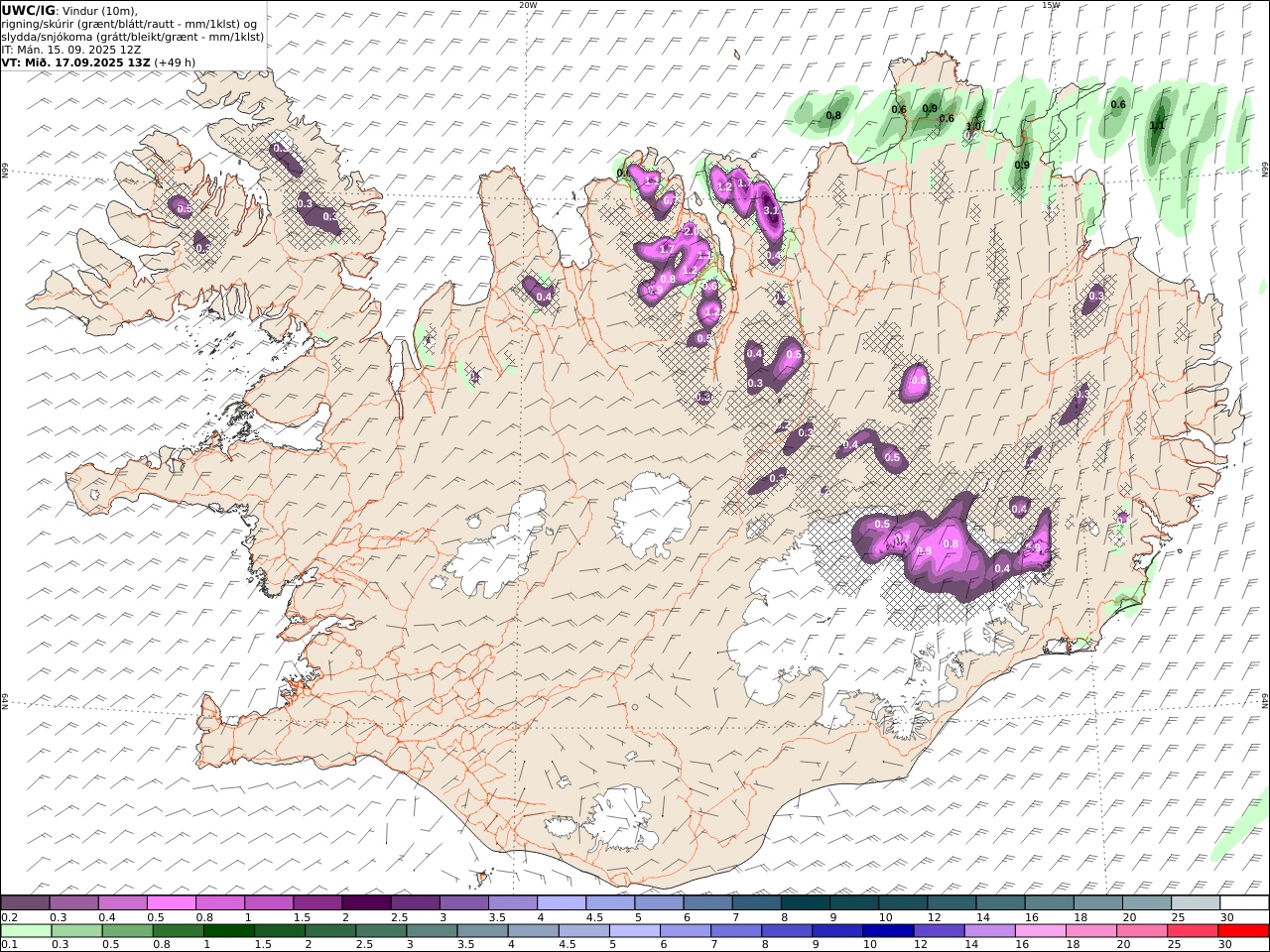Click the white 30 swatch in the upper scale

click(x=1243, y=902)
